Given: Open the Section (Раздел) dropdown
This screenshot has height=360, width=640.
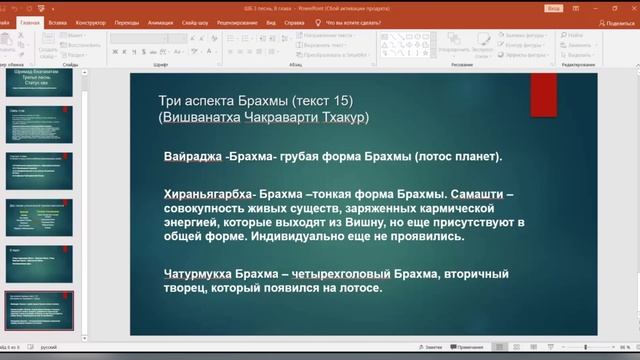Looking at the screenshot, I should pos(73,55).
